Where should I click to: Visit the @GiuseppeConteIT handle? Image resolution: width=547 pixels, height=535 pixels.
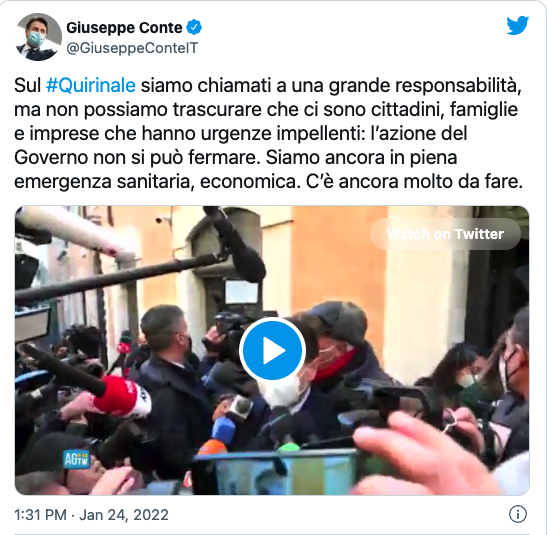tap(132, 48)
